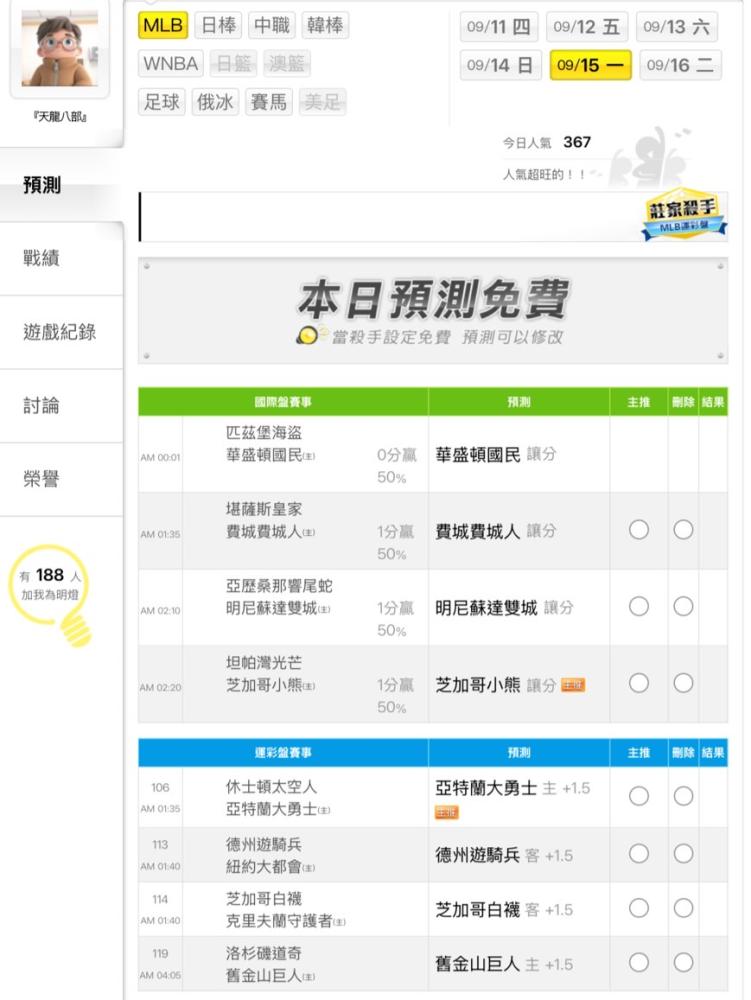Pick the 09/11 四 date button
Image resolution: width=751 pixels, height=1000 pixels.
point(499,27)
